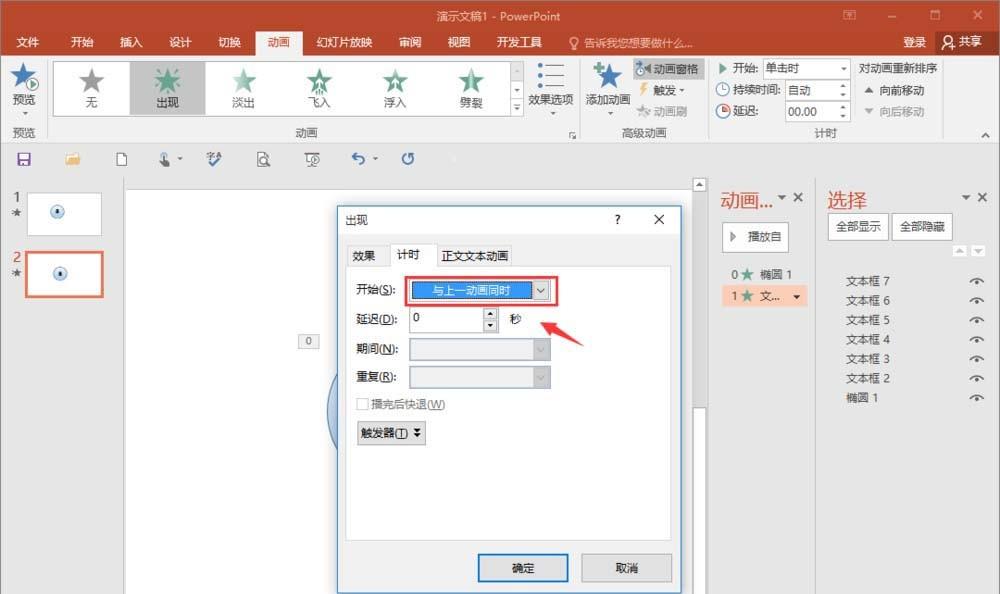Image resolution: width=1000 pixels, height=594 pixels.
Task: Check 播完后快退 in the dialog
Action: point(360,404)
